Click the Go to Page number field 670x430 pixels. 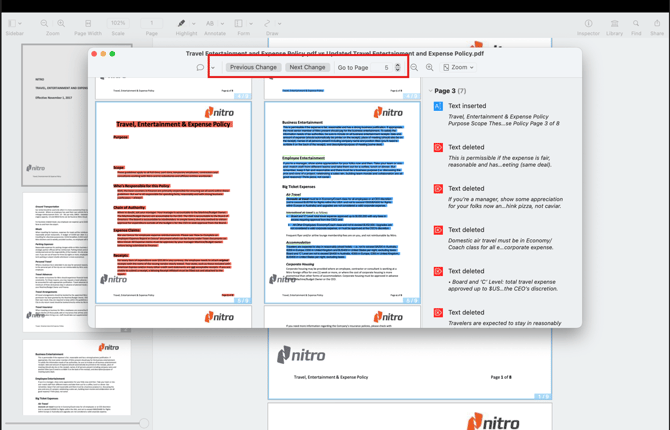click(384, 68)
